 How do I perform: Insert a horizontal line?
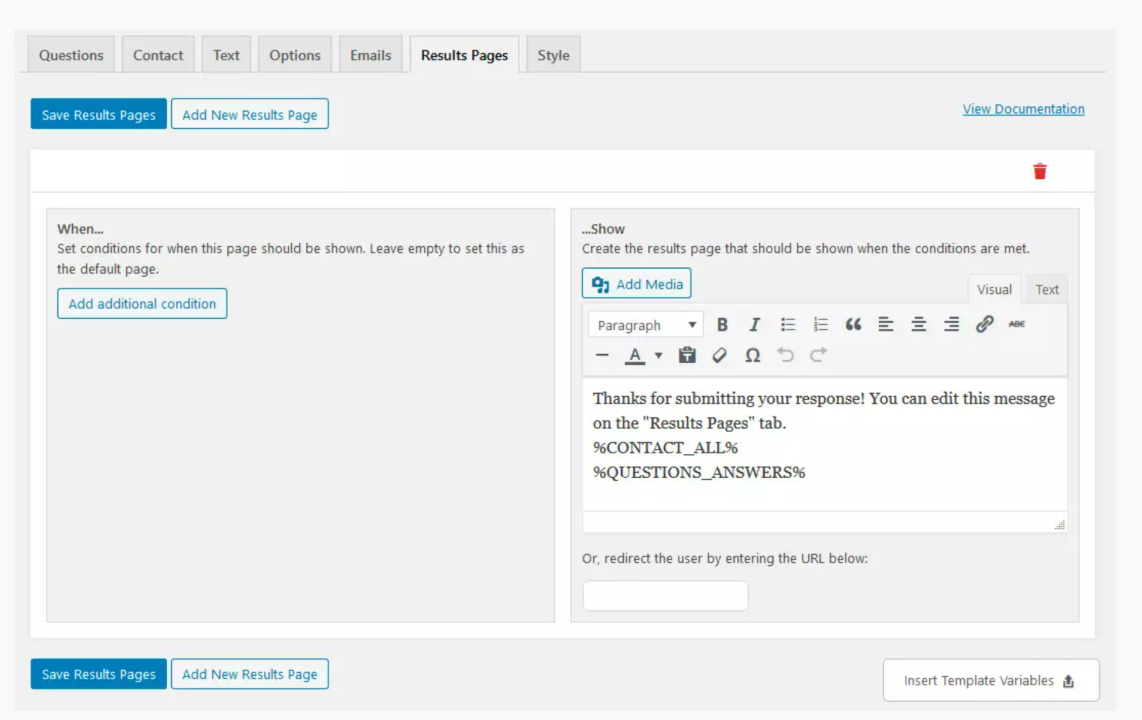(x=602, y=354)
